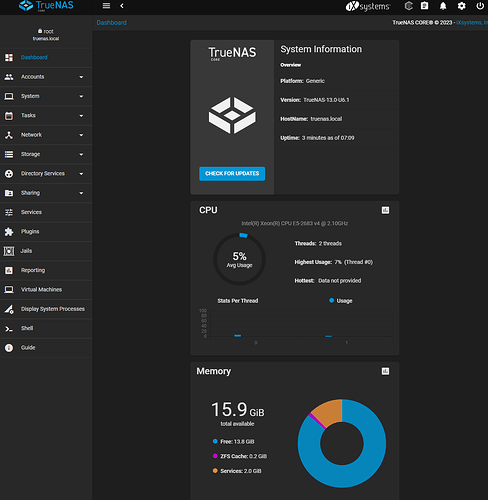Toggle the hamburger menu icon
Screen dimensions: 488x500
pyautogui.click(x=106, y=6)
